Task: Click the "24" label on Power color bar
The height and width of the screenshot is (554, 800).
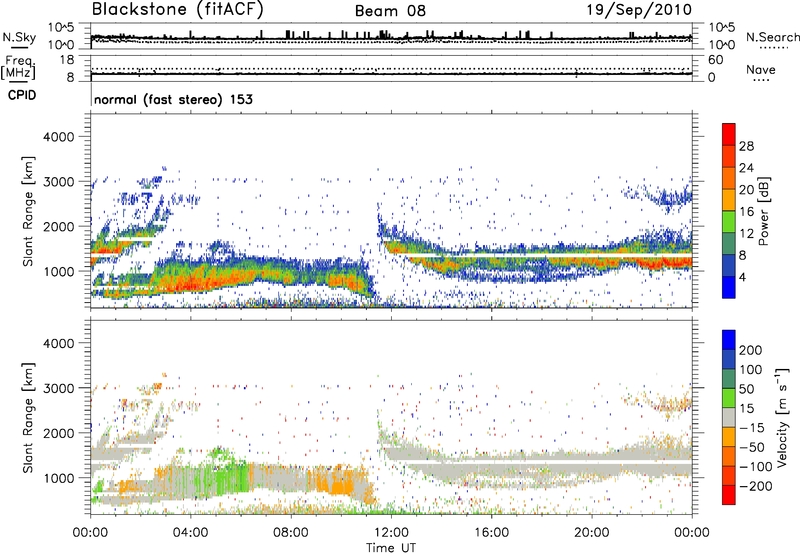Action: coord(746,168)
